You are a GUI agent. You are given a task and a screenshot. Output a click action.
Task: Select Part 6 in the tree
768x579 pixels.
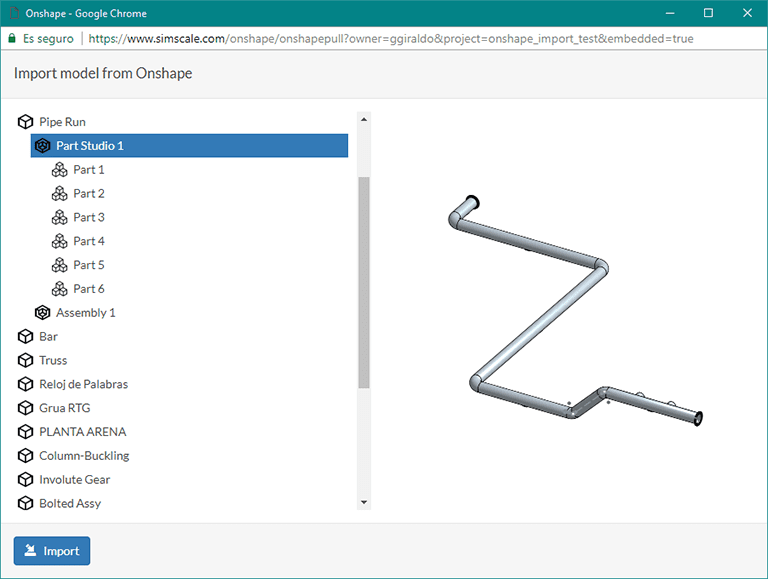[89, 289]
